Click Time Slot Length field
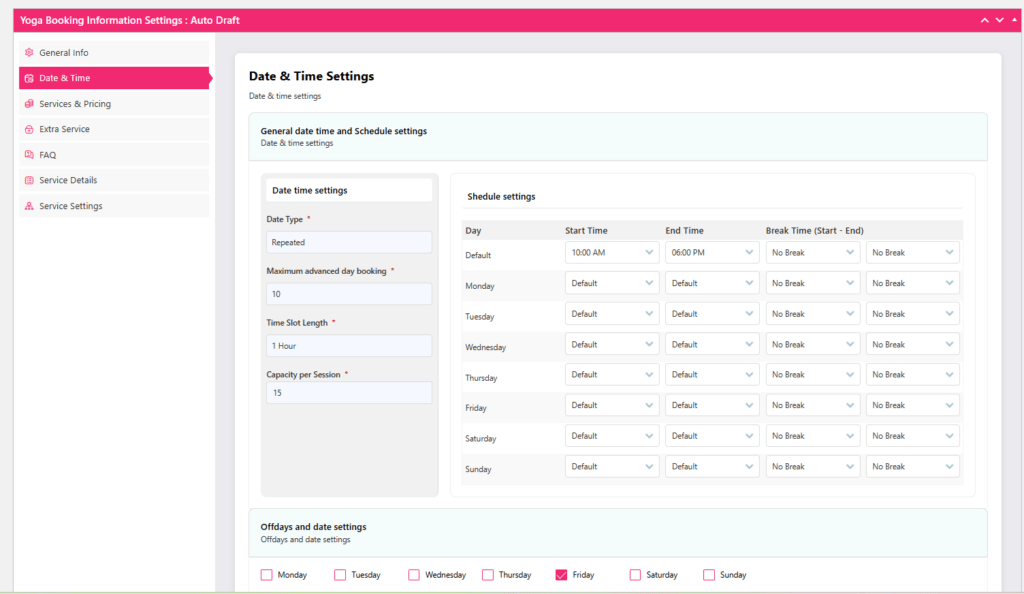This screenshot has width=1024, height=594. [x=349, y=346]
